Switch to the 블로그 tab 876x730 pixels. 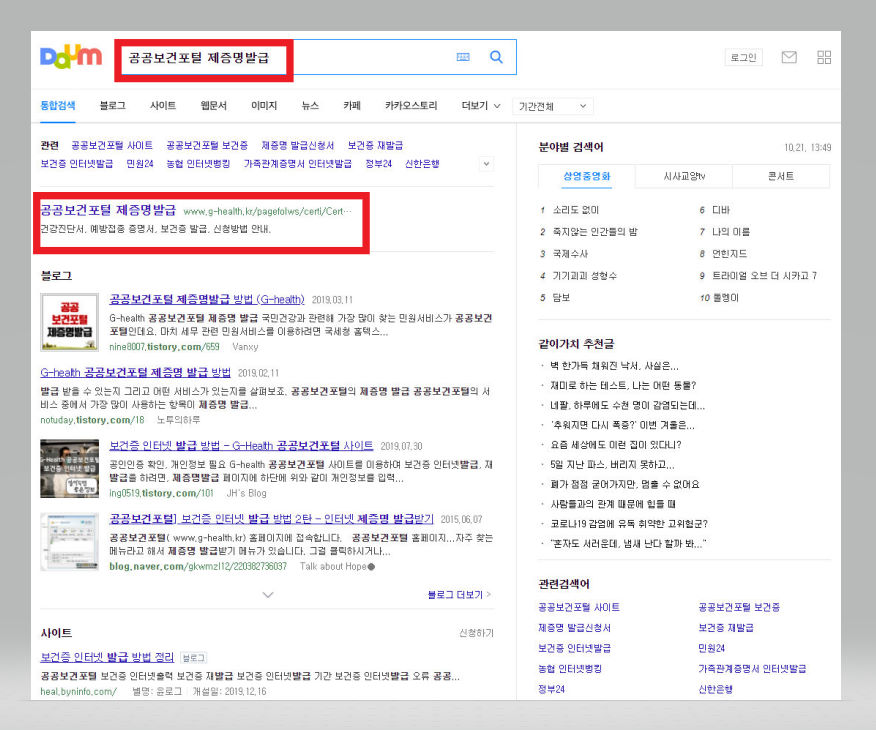pyautogui.click(x=112, y=106)
